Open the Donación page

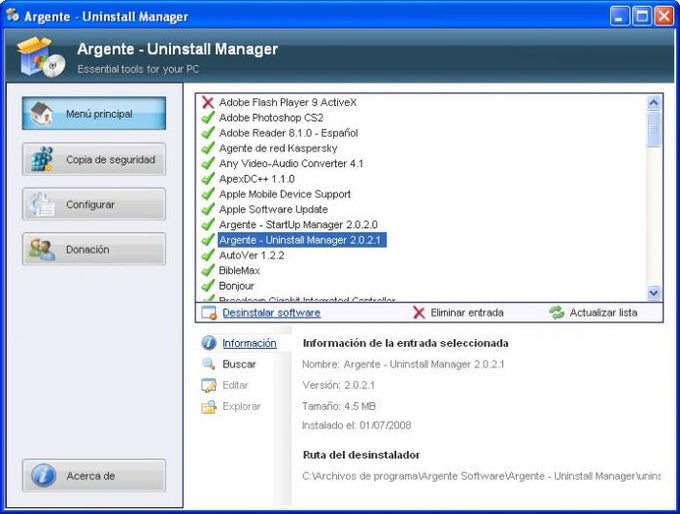(94, 249)
